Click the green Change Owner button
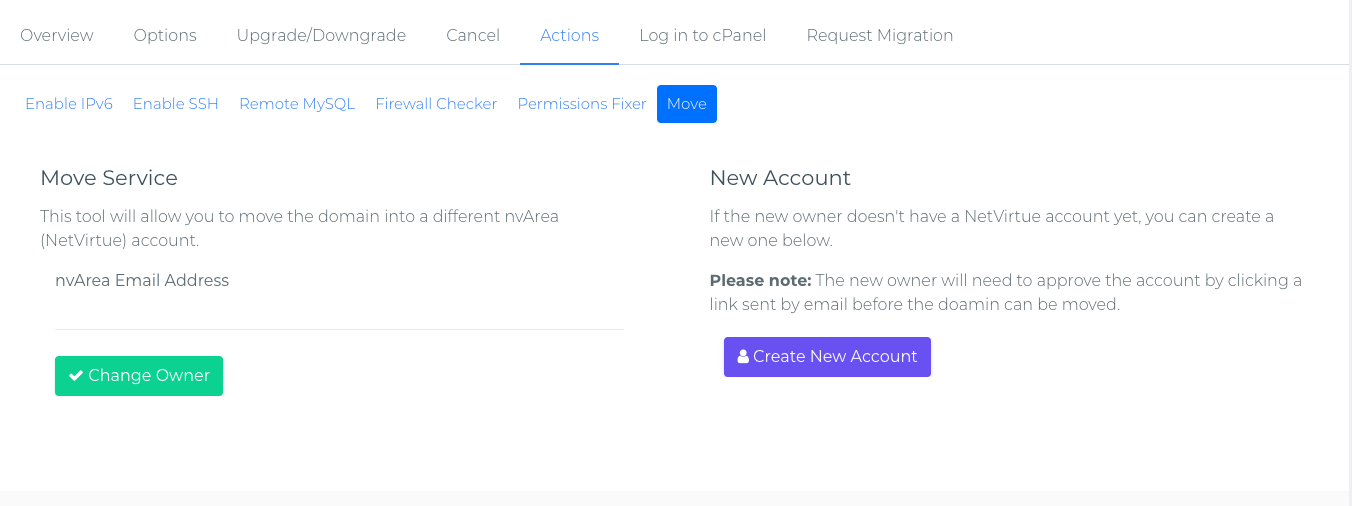1352x506 pixels. pyautogui.click(x=139, y=376)
